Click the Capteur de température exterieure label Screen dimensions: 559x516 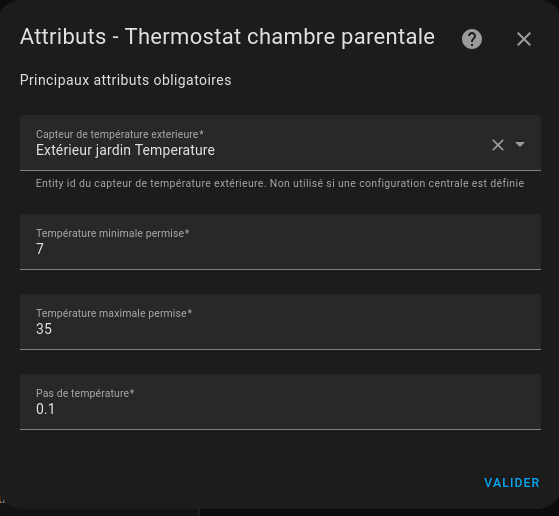(x=120, y=134)
